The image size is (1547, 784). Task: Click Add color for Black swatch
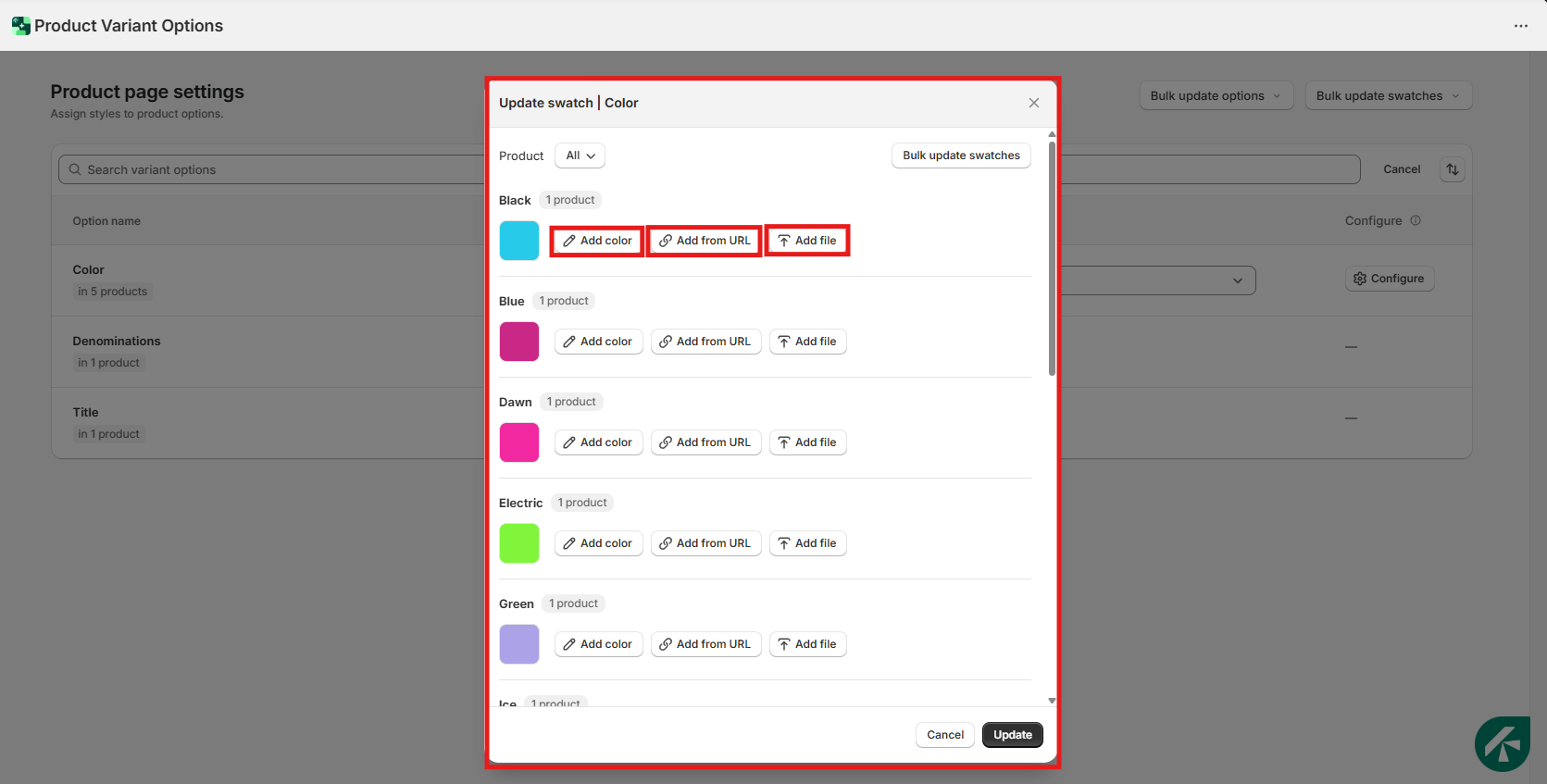(598, 241)
